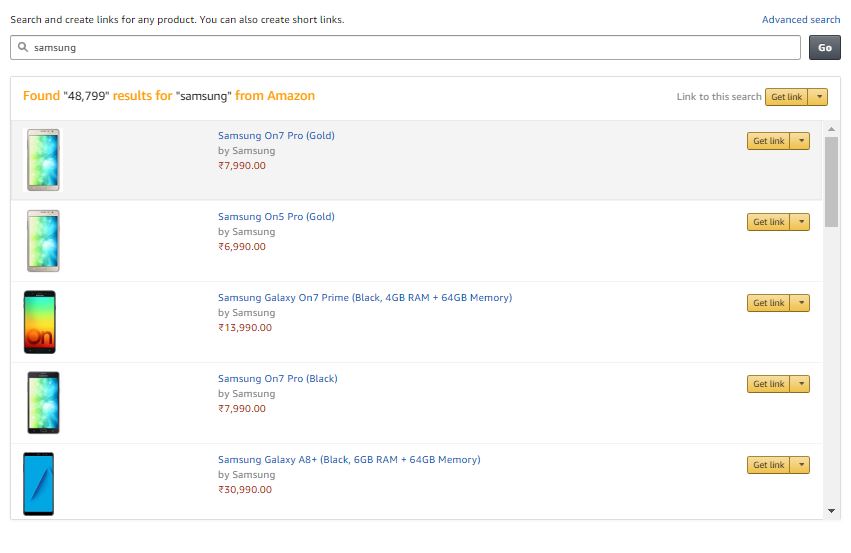The width and height of the screenshot is (851, 553).
Task: Open Samsung On5 Pro (Gold) product image
Action: [x=43, y=240]
